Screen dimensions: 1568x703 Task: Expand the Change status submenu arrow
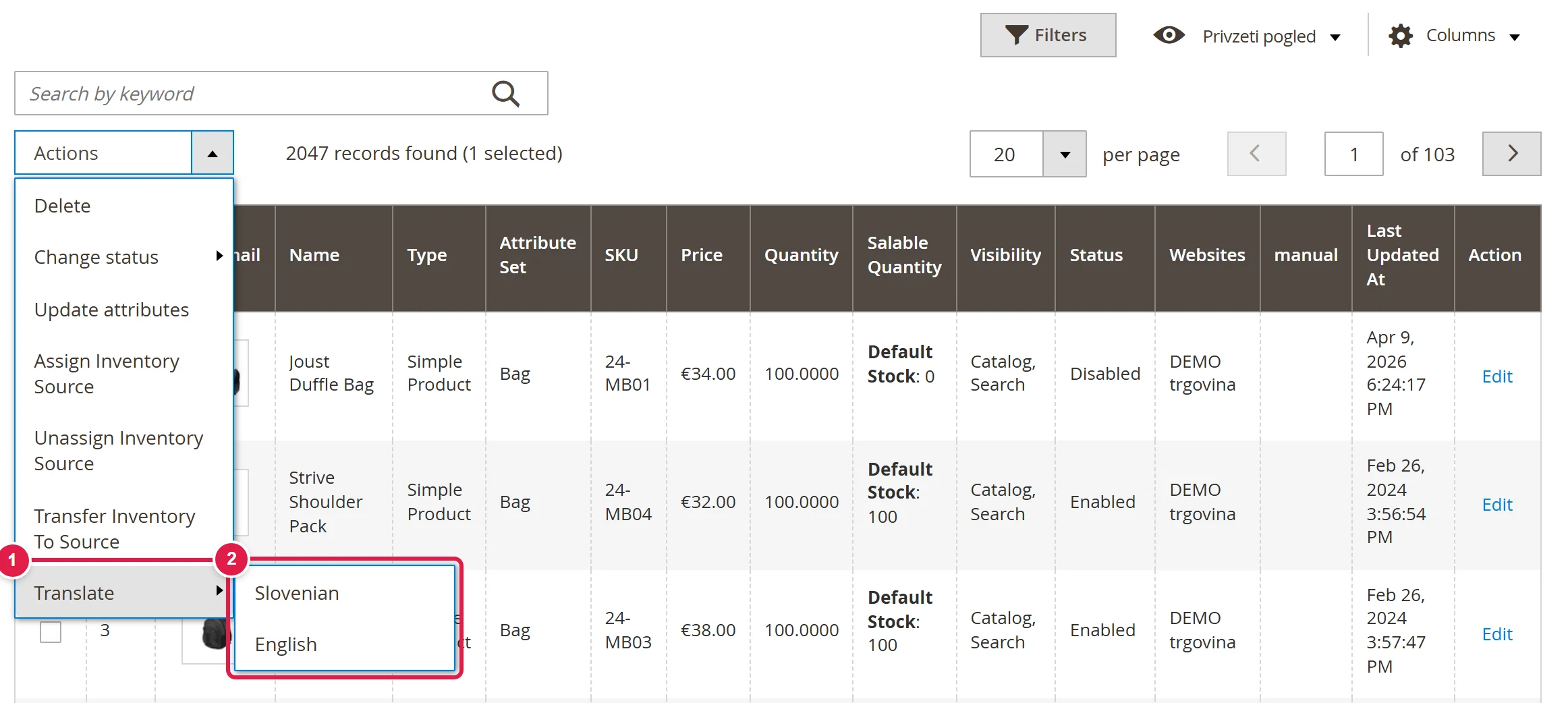tap(219, 256)
